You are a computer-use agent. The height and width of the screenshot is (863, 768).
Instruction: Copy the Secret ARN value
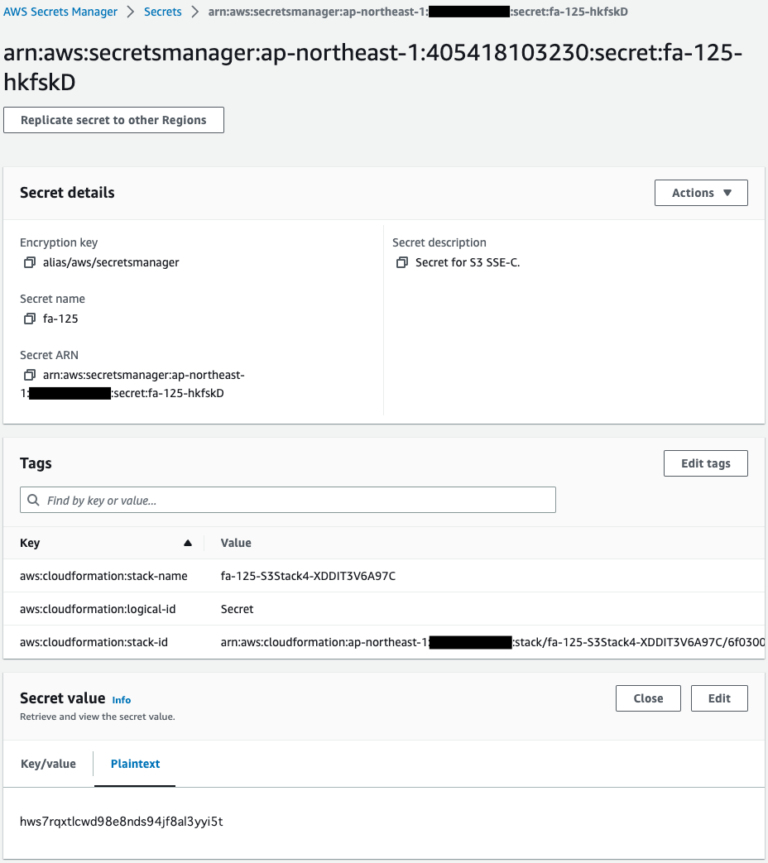(x=30, y=375)
